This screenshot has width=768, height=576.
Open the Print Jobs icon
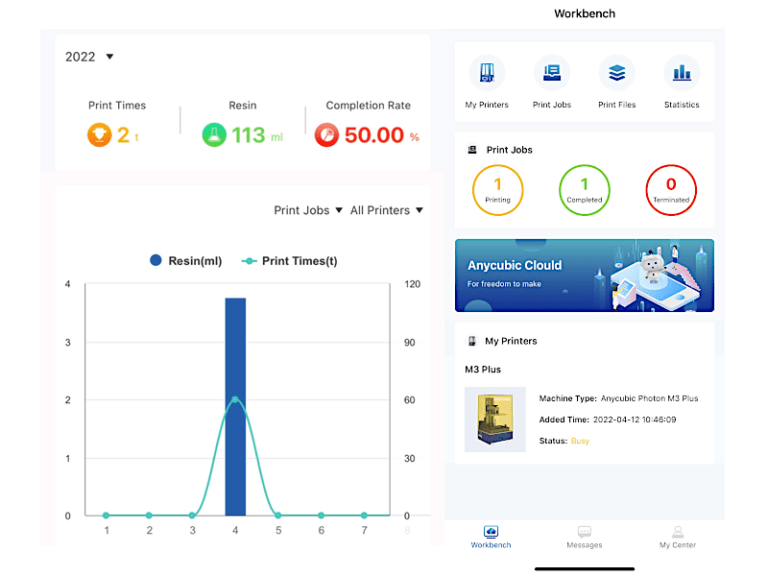coord(551,73)
